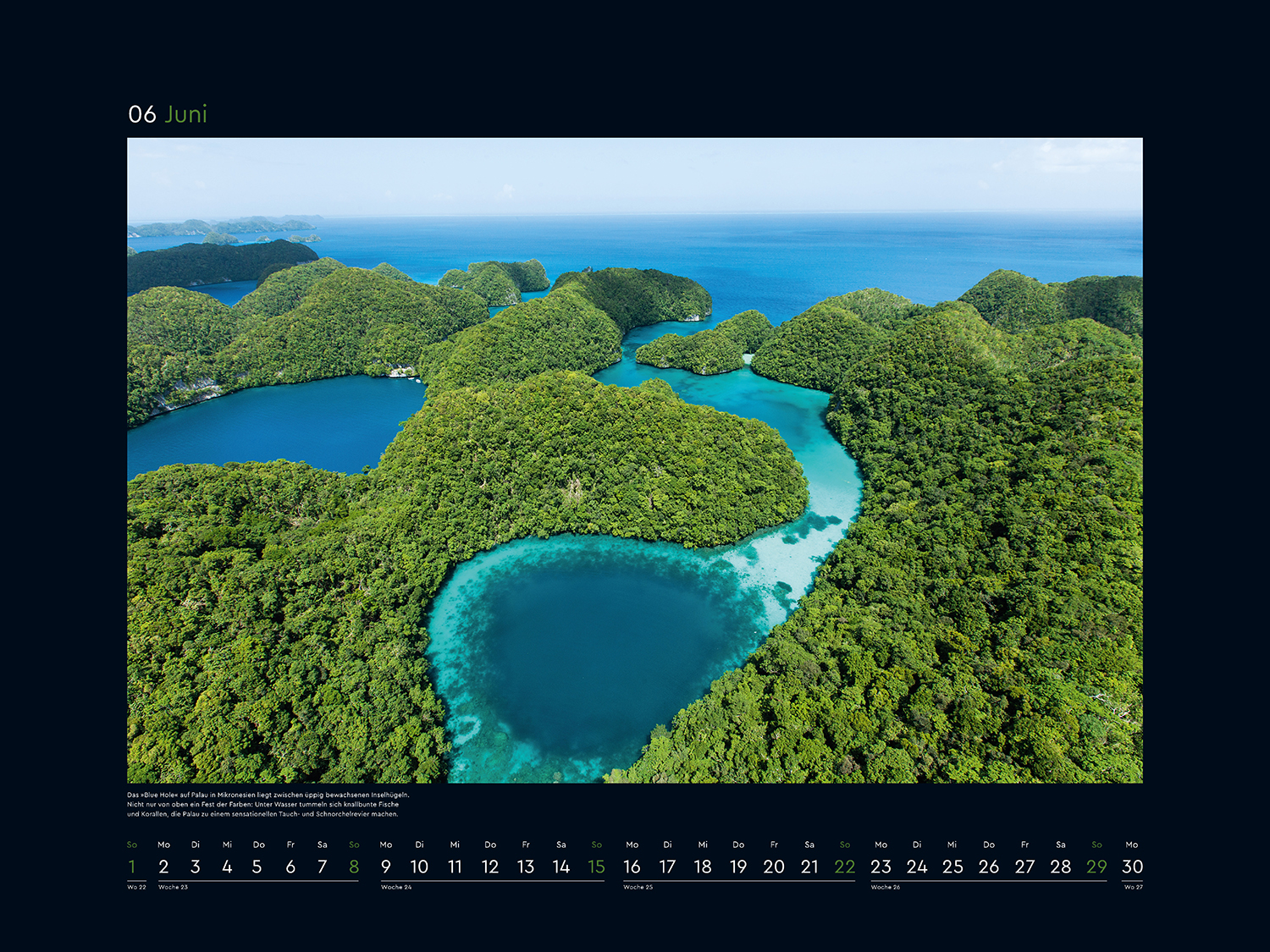Select date 25 in the calendar strip
The height and width of the screenshot is (952, 1270).
tap(952, 867)
